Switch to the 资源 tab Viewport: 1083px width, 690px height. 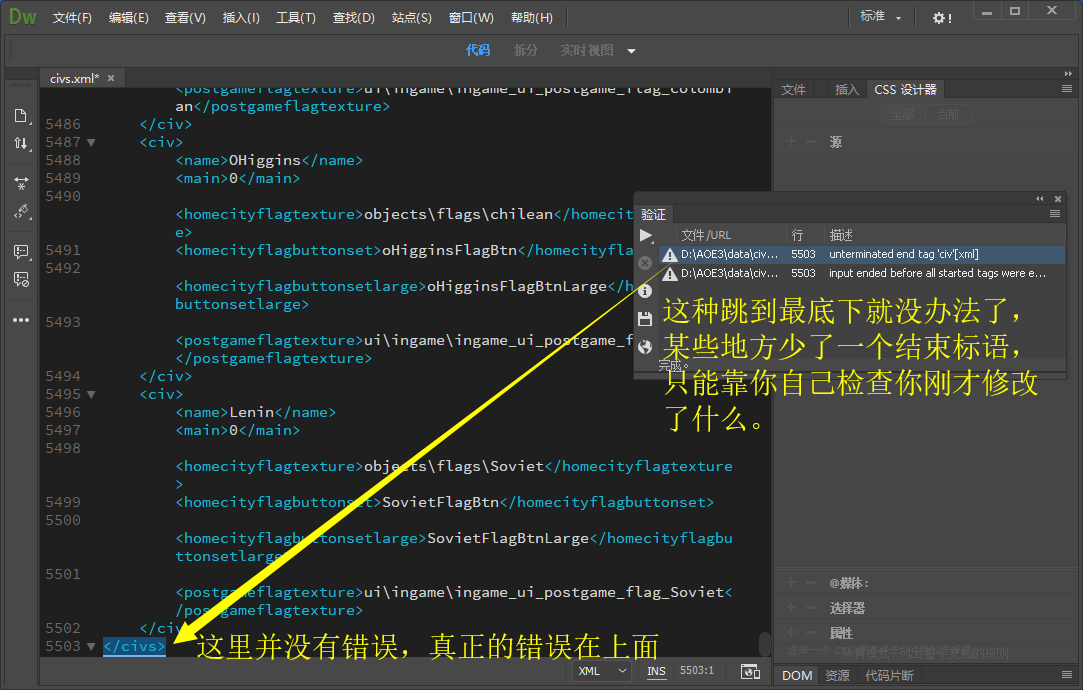click(837, 675)
